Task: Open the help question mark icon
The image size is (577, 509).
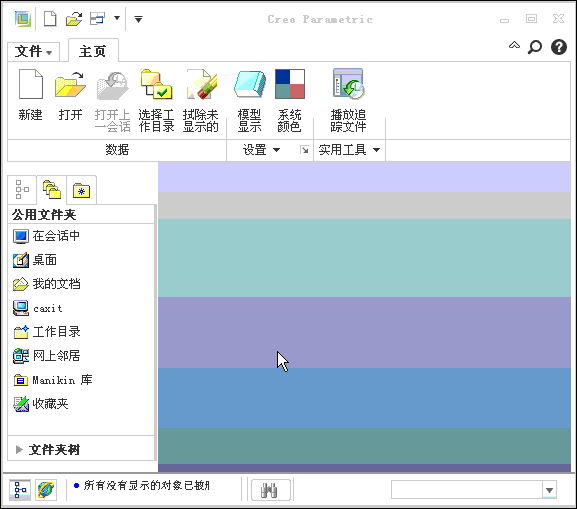Action: pyautogui.click(x=559, y=47)
